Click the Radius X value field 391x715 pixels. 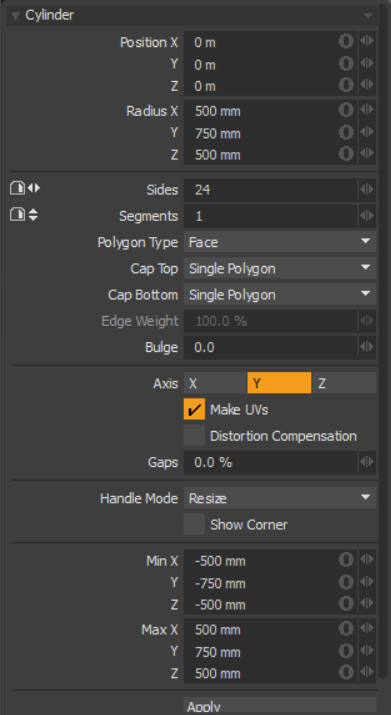coord(260,111)
